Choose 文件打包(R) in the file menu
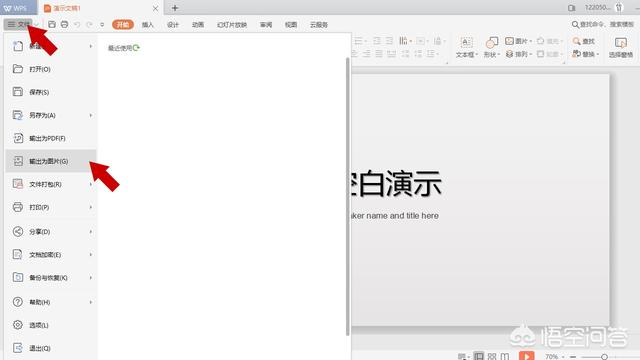This screenshot has width=640, height=360. click(x=51, y=184)
